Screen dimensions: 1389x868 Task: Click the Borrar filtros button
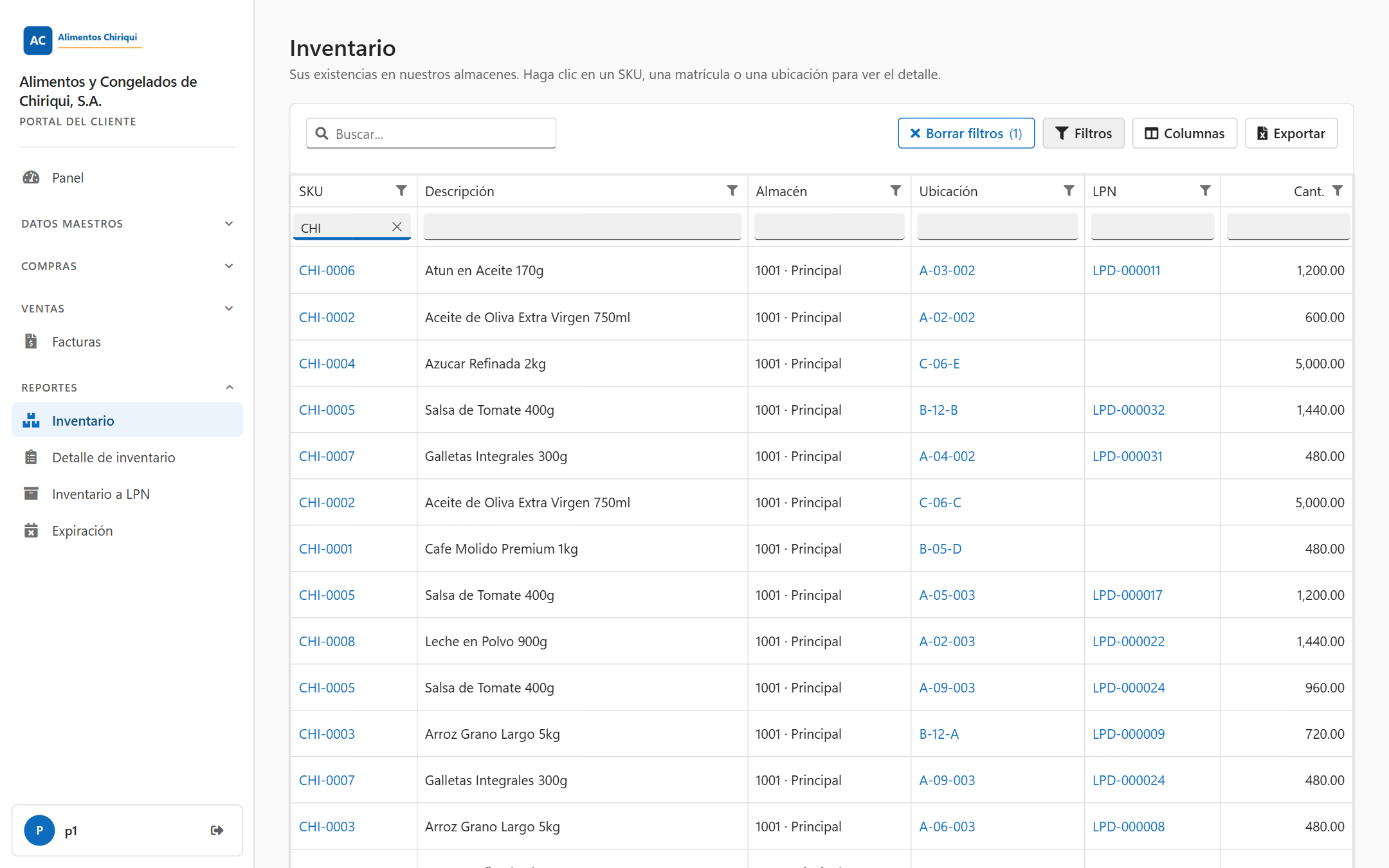coord(966,133)
